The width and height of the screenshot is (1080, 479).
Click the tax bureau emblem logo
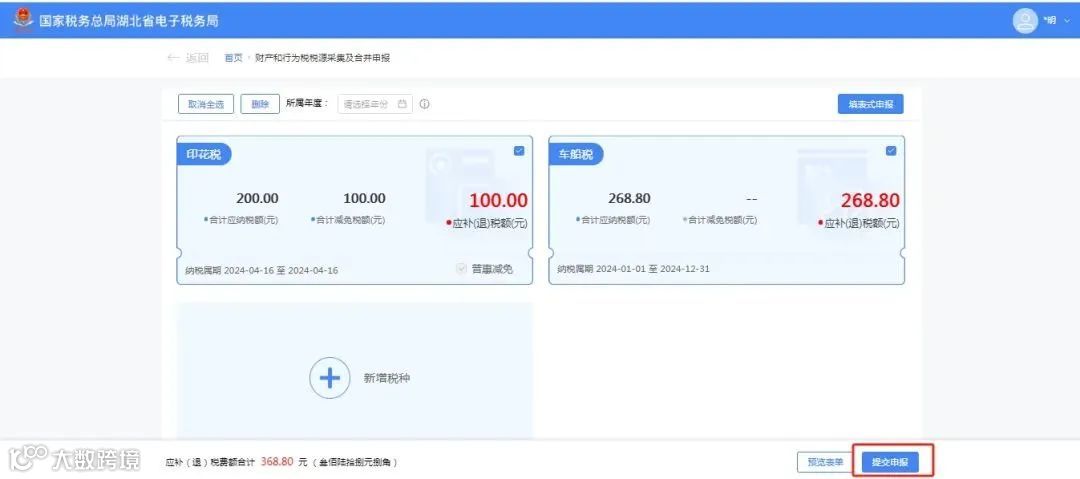pos(23,19)
